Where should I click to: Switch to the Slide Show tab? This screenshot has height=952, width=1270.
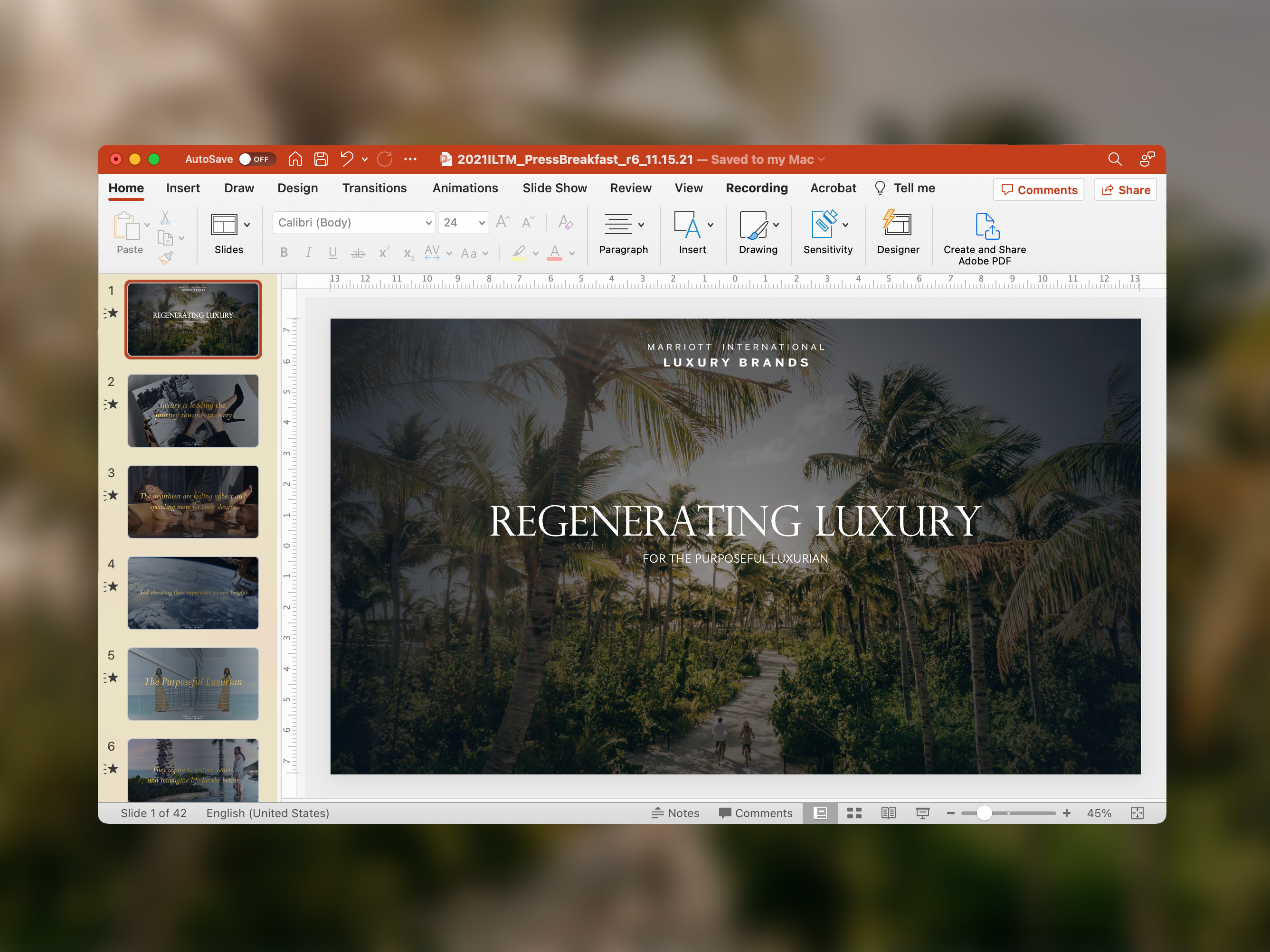pyautogui.click(x=554, y=188)
